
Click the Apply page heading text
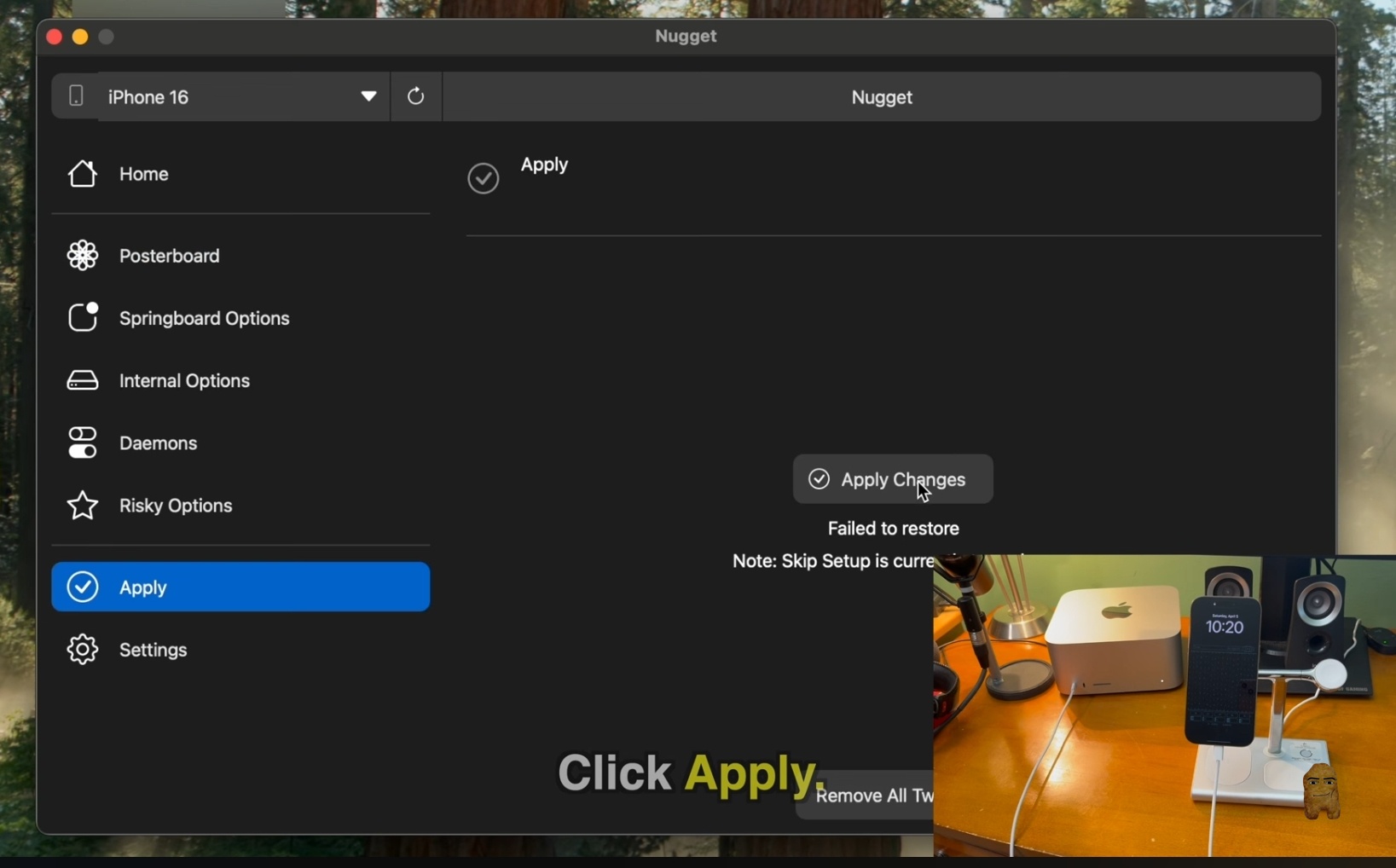point(544,165)
